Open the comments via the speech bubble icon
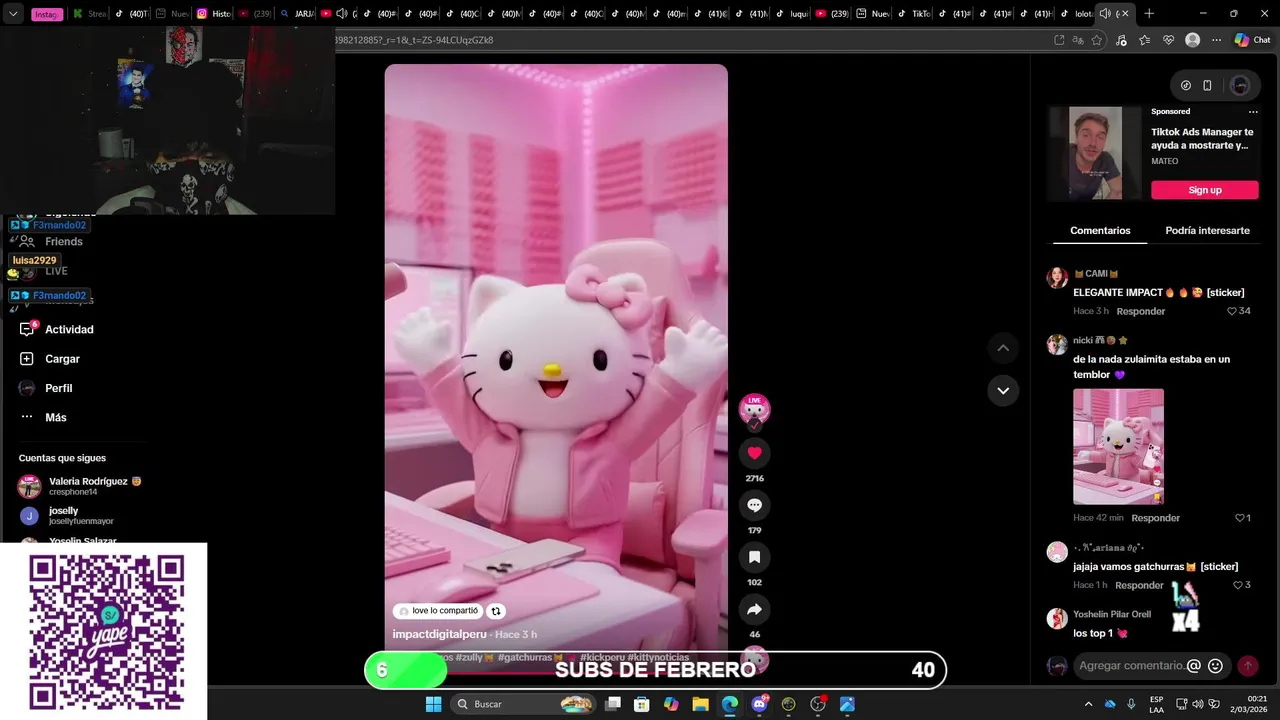Viewport: 1280px width, 720px height. coord(754,505)
